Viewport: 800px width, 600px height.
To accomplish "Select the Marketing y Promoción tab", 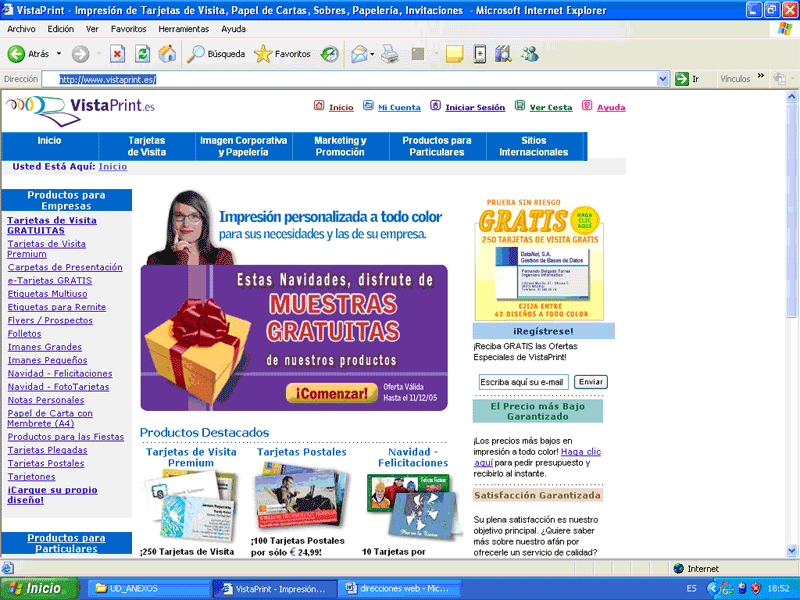I will pyautogui.click(x=340, y=146).
